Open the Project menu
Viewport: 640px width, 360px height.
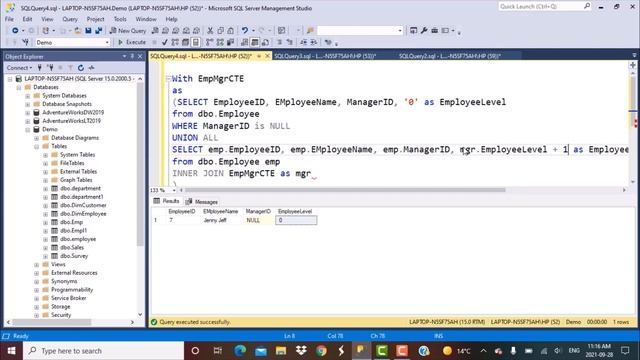[96, 19]
